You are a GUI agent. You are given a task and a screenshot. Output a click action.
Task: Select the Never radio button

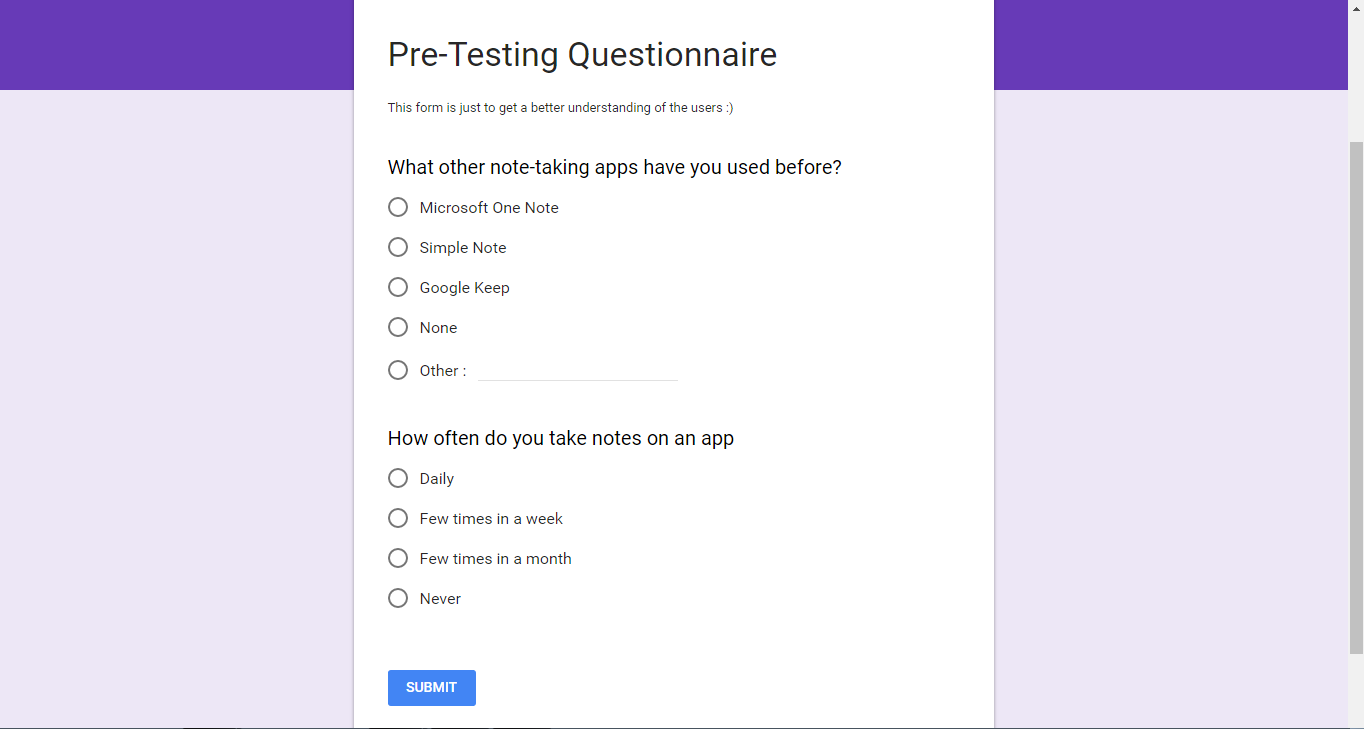(398, 598)
